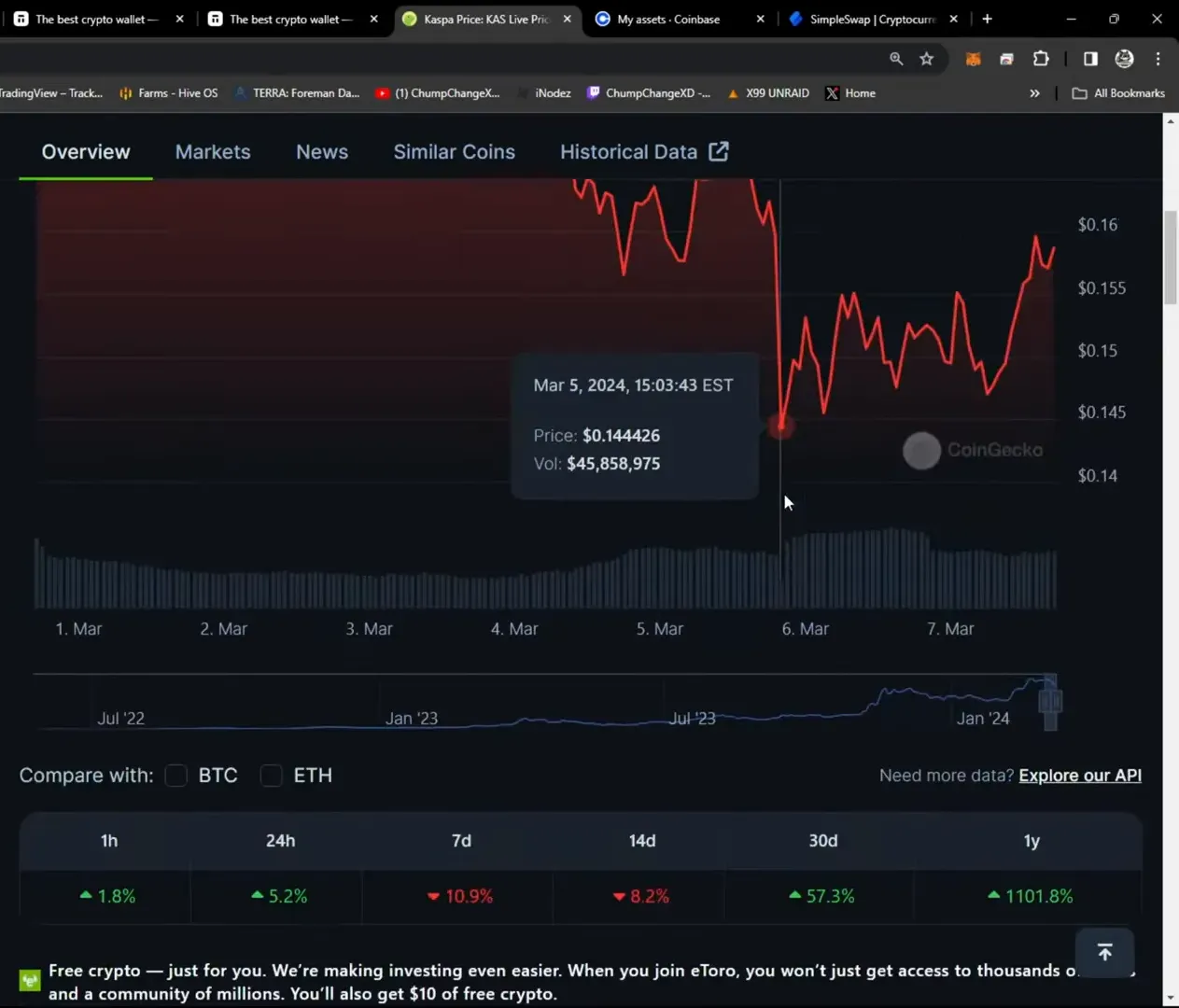1179x1008 pixels.
Task: Close the SimpleSwap tab
Action: pos(953,19)
